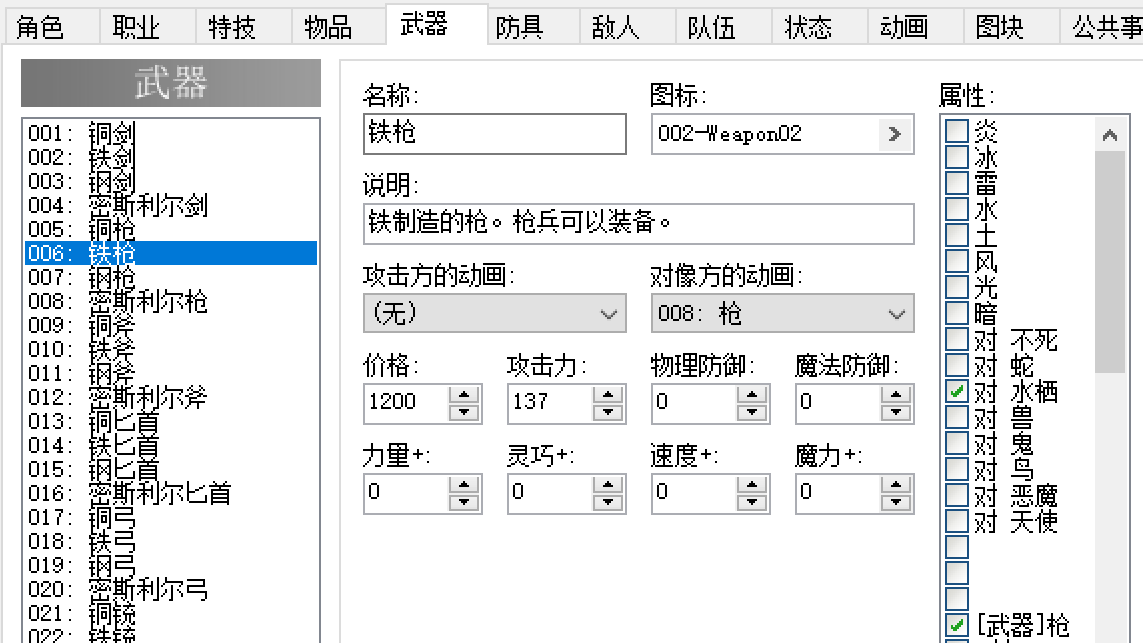Pick 012: 密斯利尔斧 in weapon list
The width and height of the screenshot is (1143, 643).
(171, 397)
